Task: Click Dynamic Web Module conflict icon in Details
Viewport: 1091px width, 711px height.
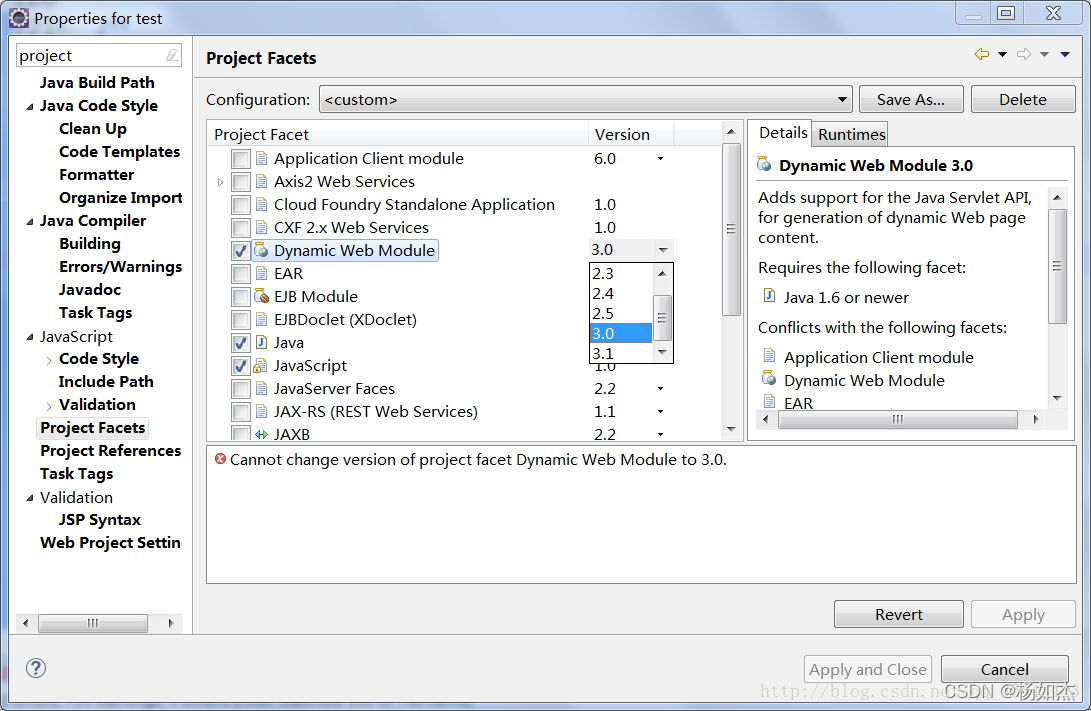Action: click(x=769, y=378)
